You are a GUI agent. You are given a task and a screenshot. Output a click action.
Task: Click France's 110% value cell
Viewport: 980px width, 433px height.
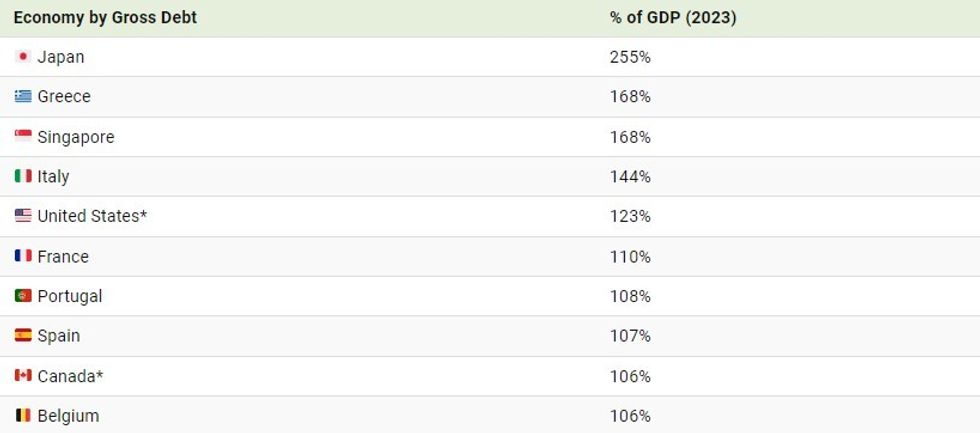(630, 256)
